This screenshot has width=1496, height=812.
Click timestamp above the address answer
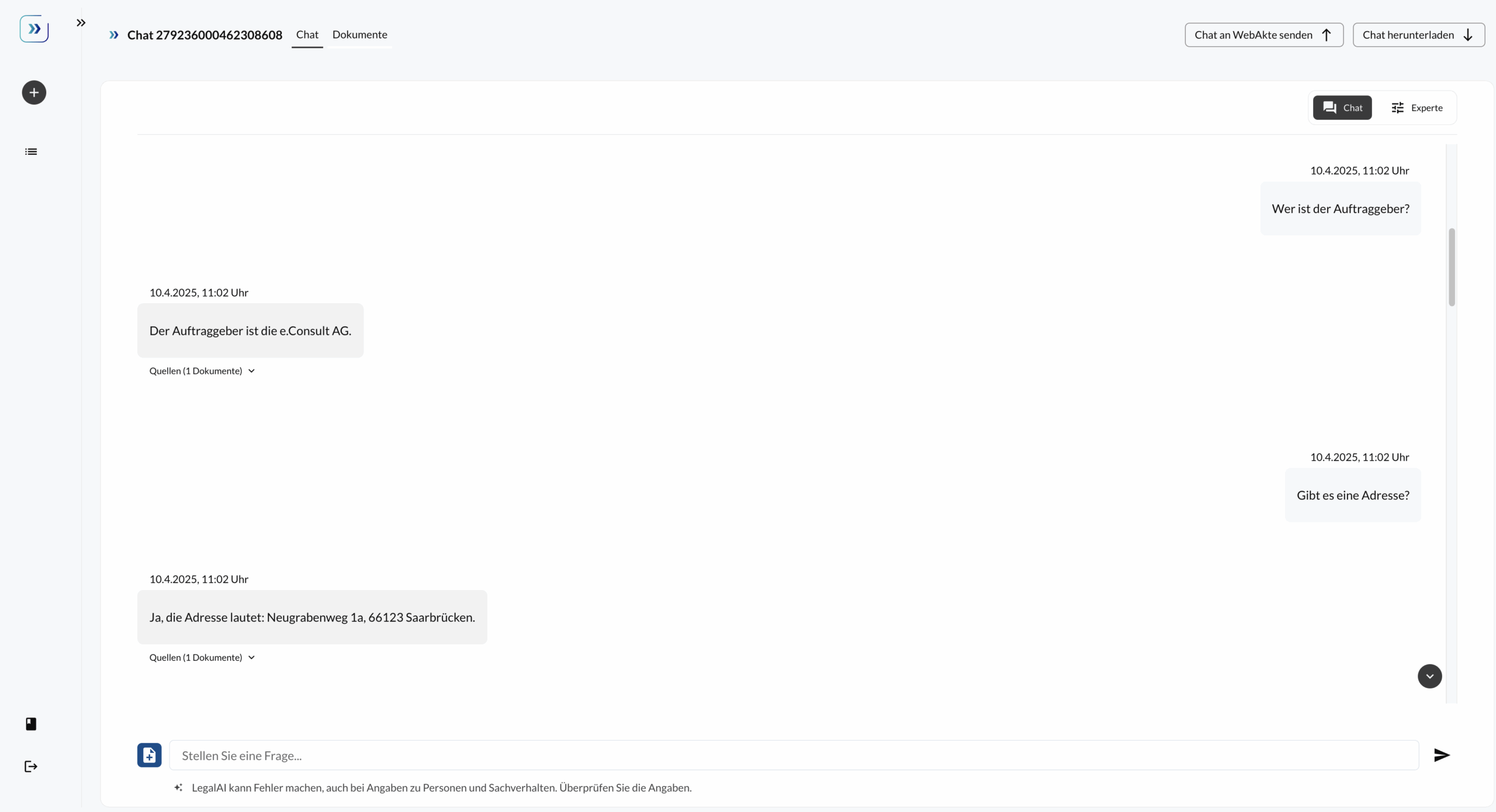point(199,579)
